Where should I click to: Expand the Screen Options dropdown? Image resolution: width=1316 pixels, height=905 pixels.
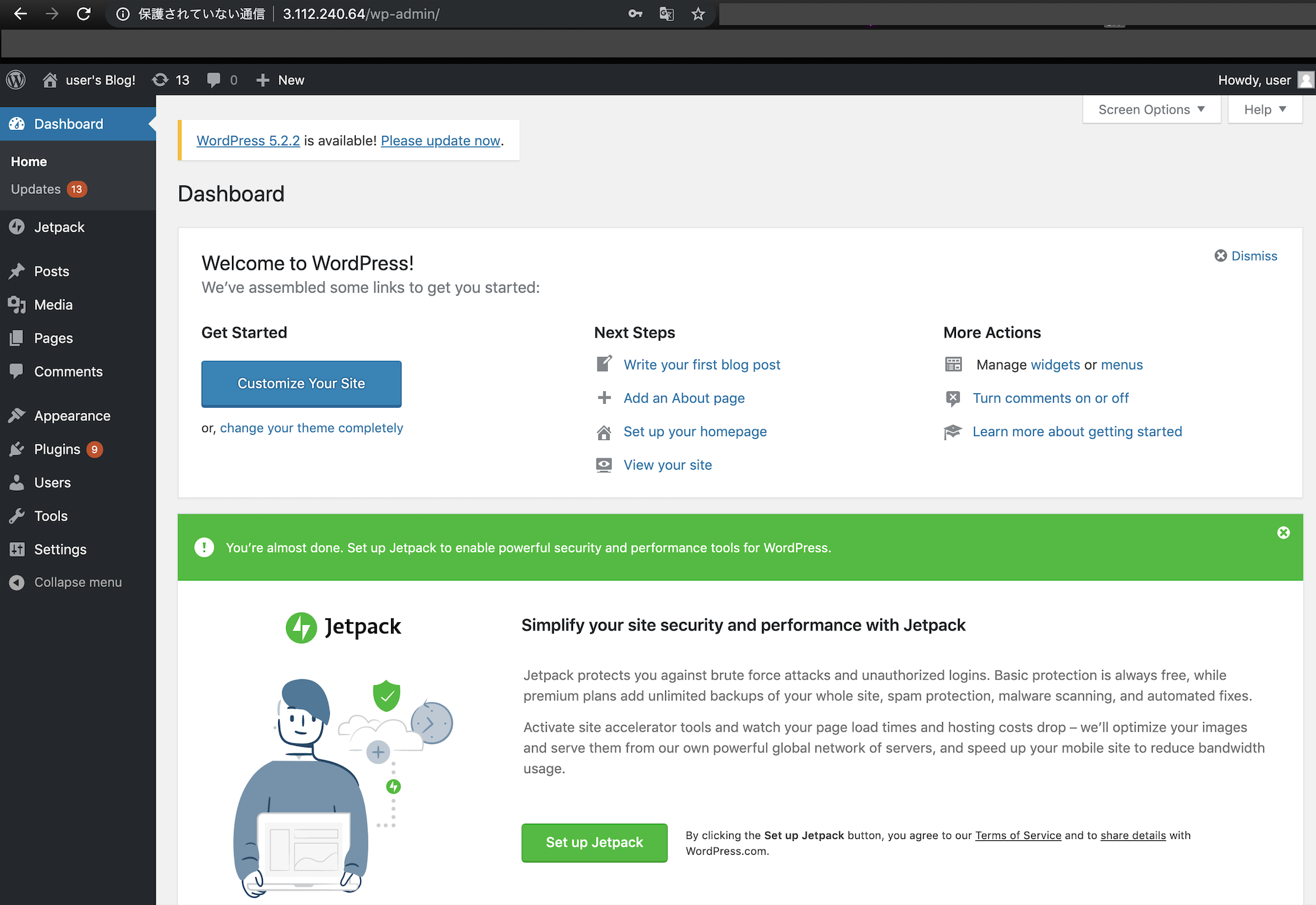[1151, 109]
